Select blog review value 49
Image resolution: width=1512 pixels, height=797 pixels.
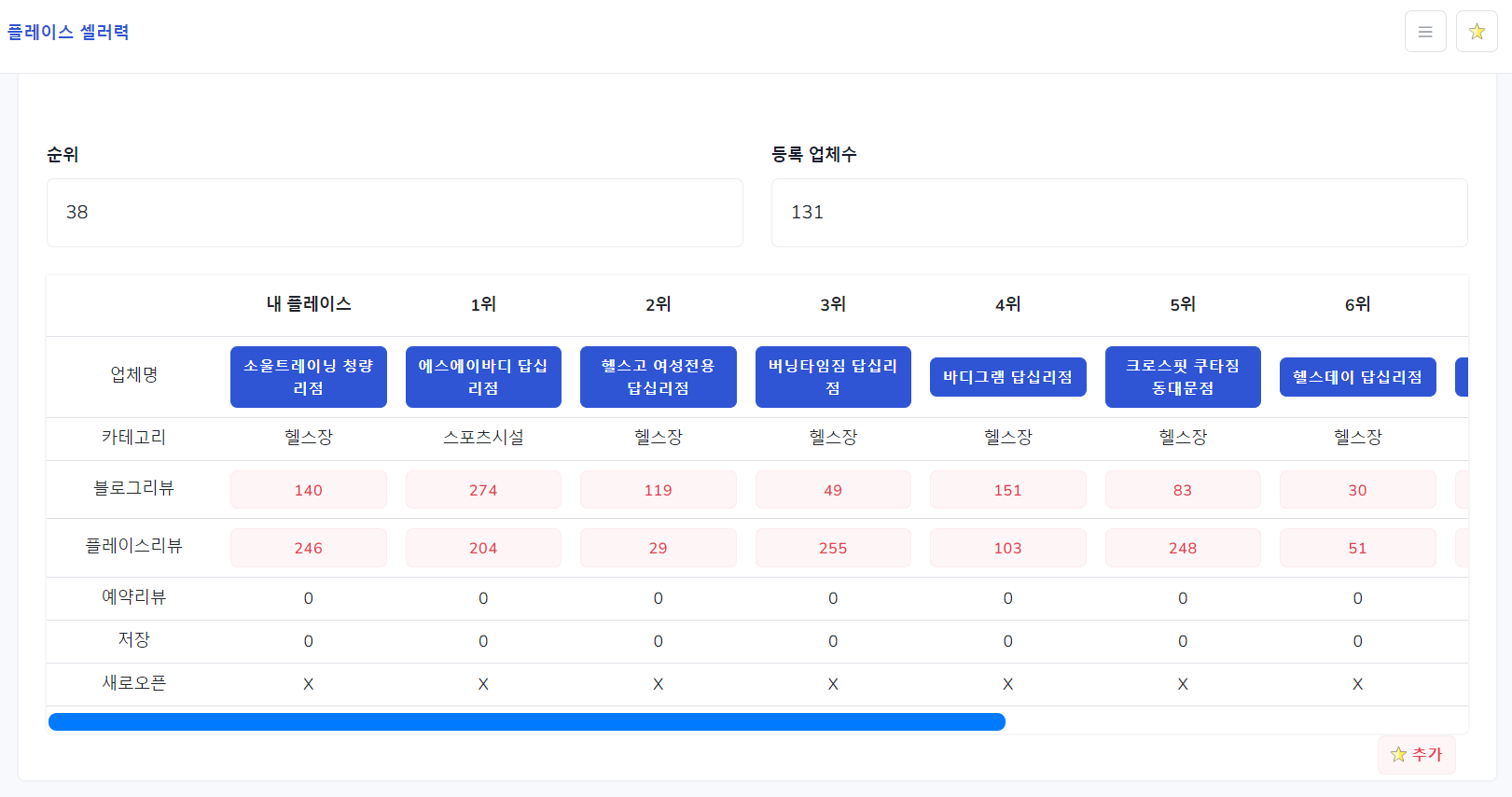pyautogui.click(x=833, y=490)
